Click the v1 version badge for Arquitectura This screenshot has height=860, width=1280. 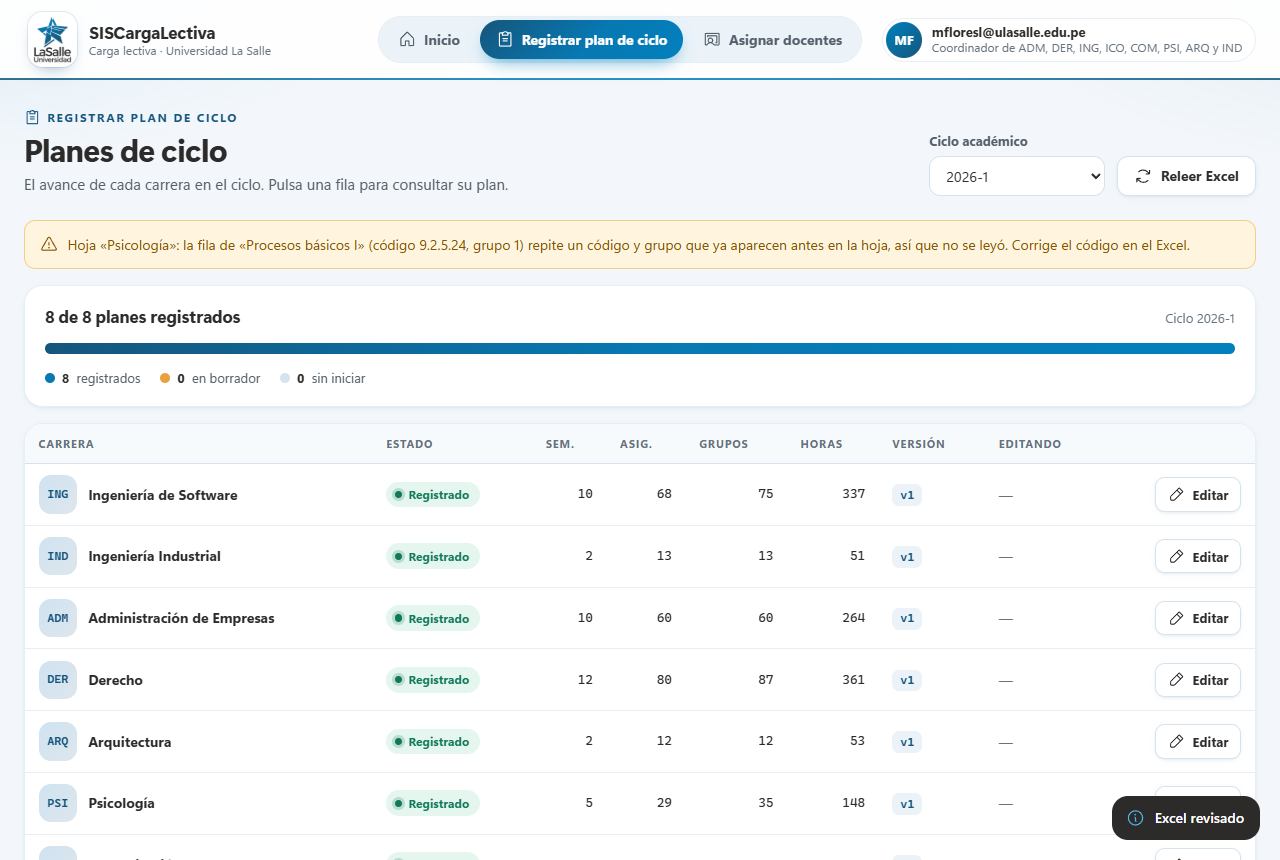click(907, 742)
